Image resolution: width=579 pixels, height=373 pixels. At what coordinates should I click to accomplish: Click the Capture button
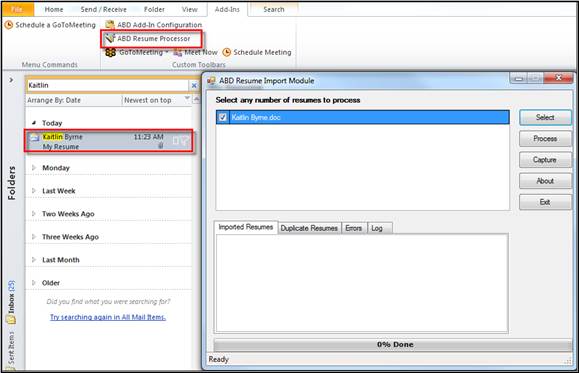click(x=545, y=160)
